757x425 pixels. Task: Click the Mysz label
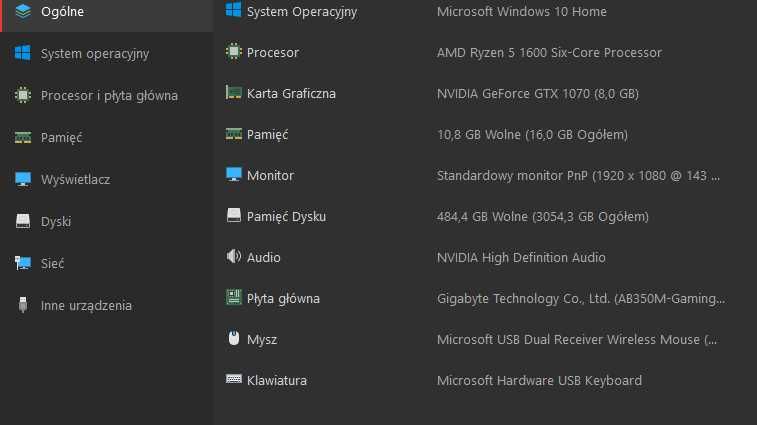(262, 340)
